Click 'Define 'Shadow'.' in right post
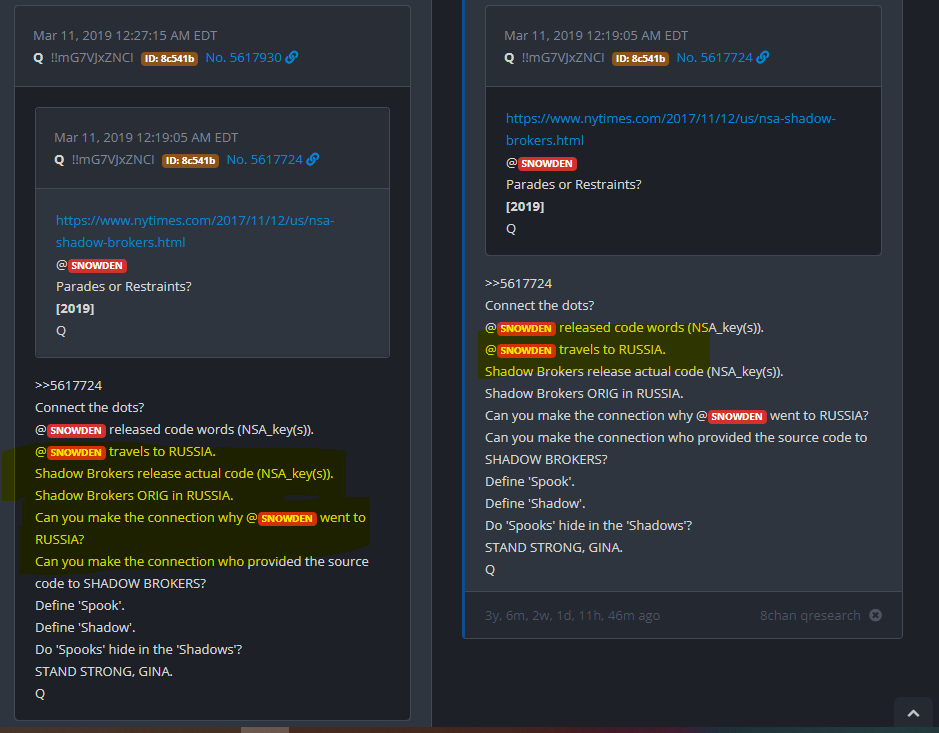The image size is (939, 733). (535, 504)
